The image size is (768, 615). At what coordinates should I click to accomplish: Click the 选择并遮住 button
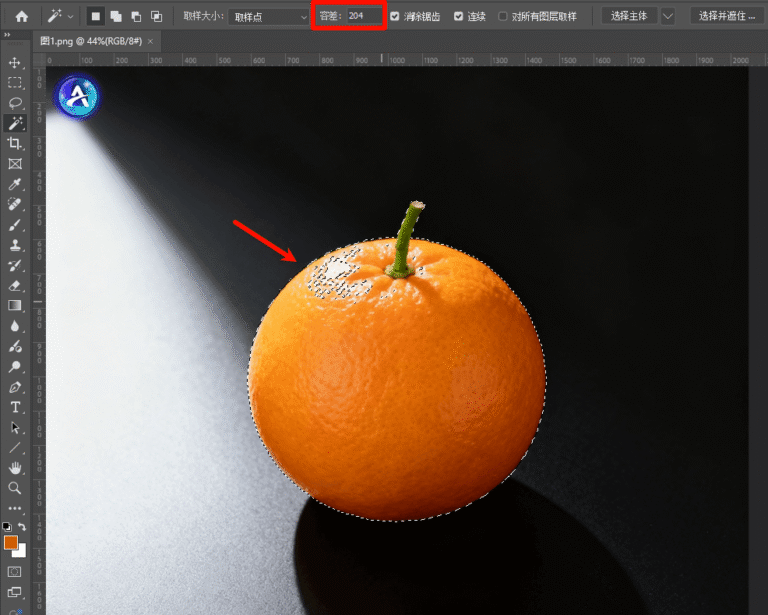click(725, 16)
